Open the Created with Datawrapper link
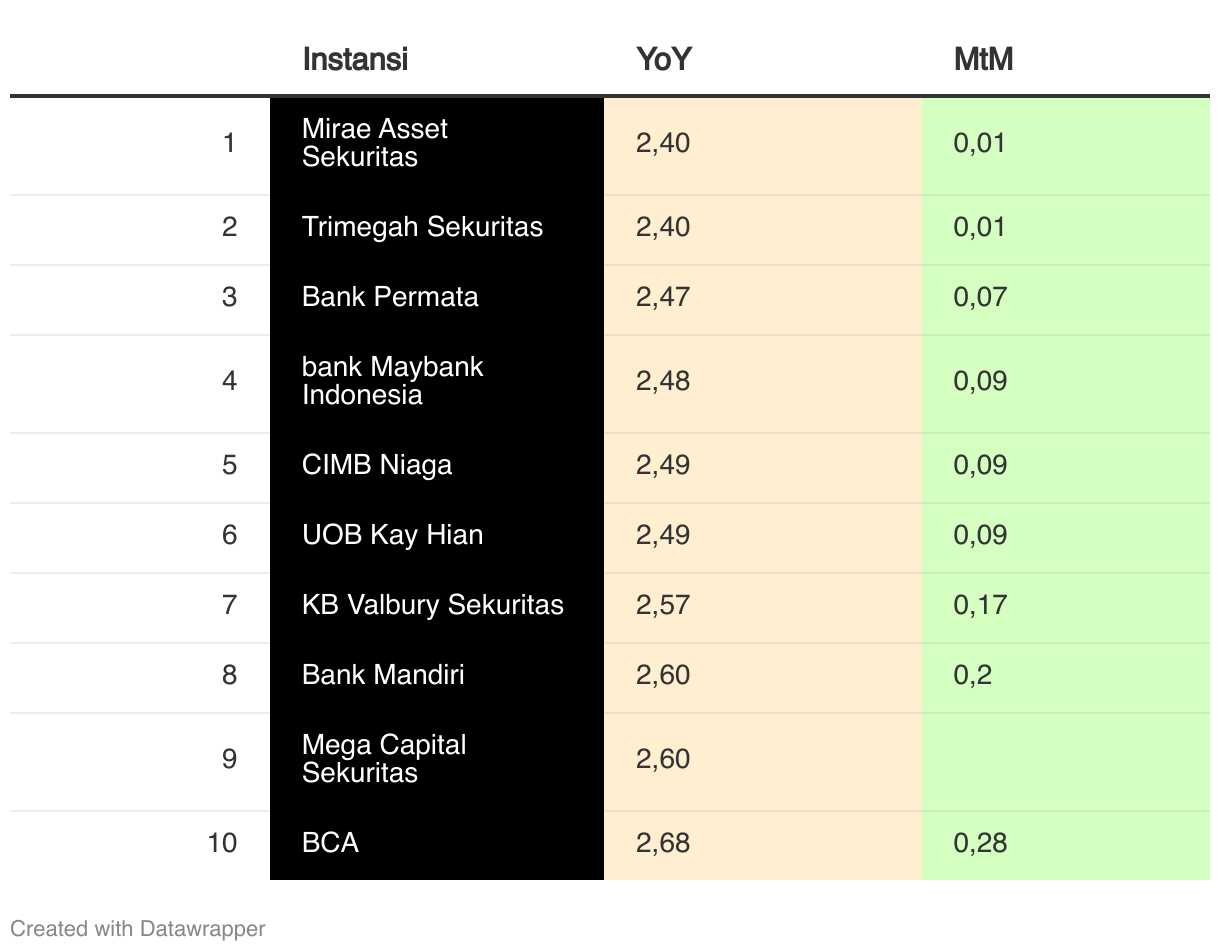The height and width of the screenshot is (952, 1220). click(138, 928)
